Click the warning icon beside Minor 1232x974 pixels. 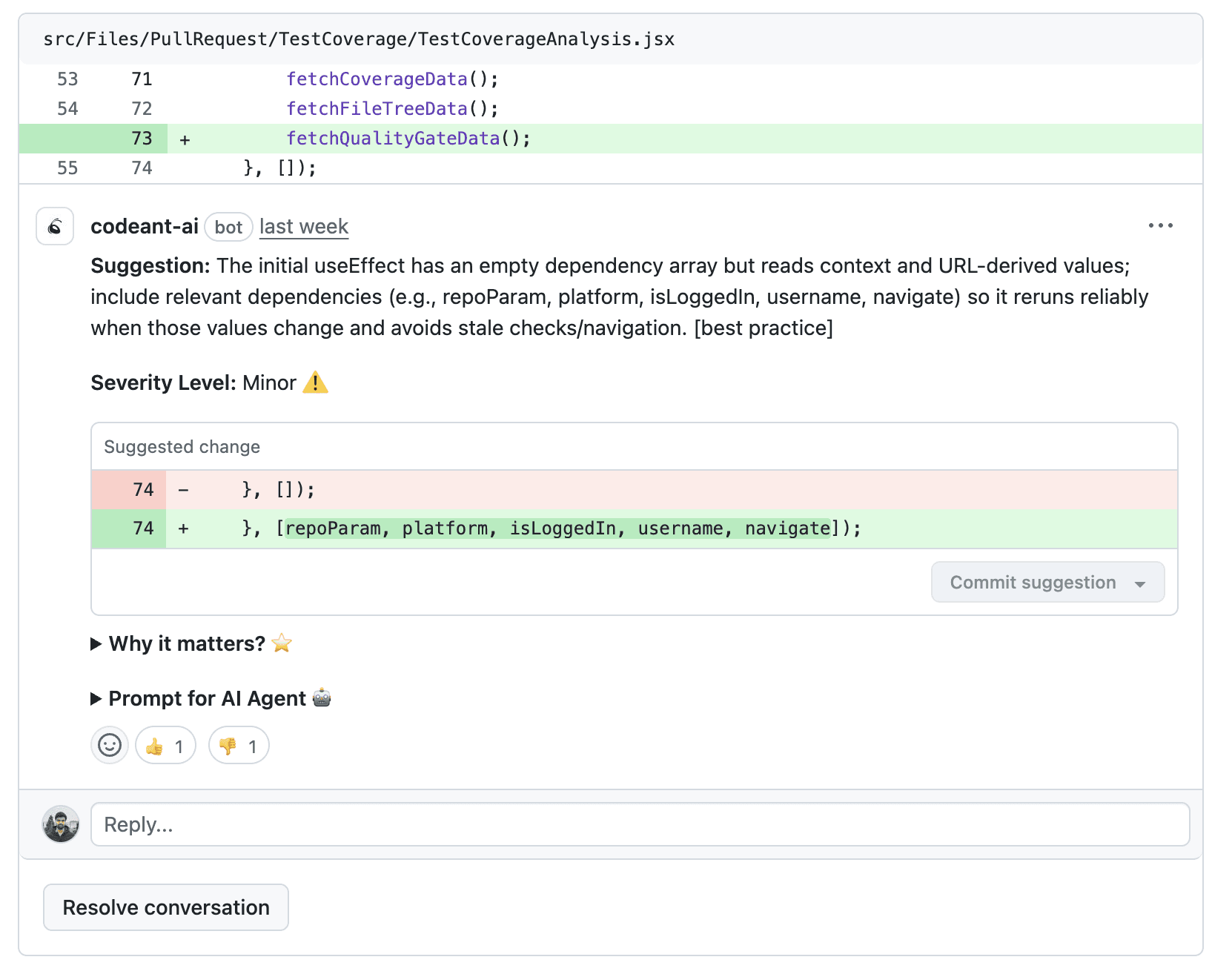[316, 382]
